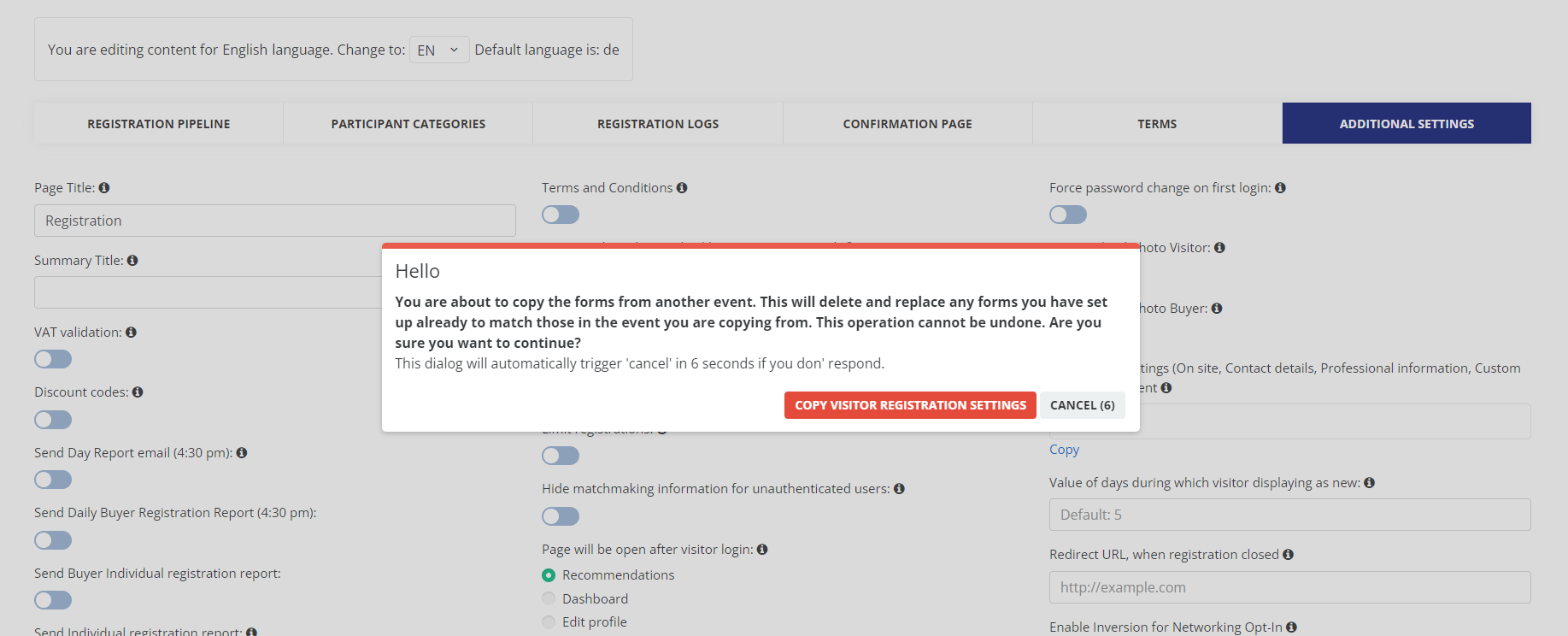
Task: Click info icon next to Redirect URL label
Action: (x=1288, y=555)
